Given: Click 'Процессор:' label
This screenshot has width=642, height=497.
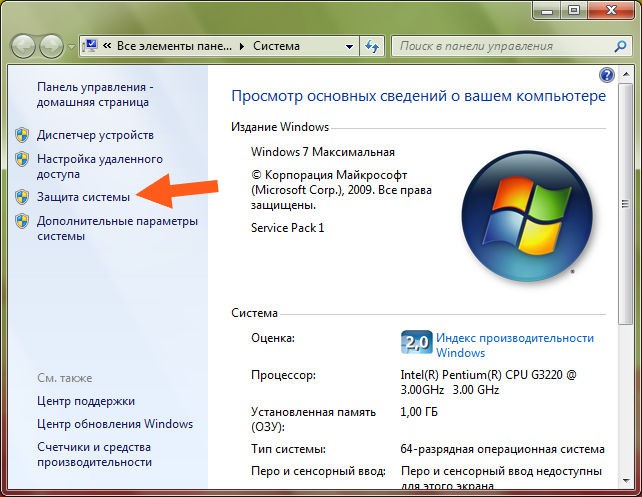Looking at the screenshot, I should (283, 375).
